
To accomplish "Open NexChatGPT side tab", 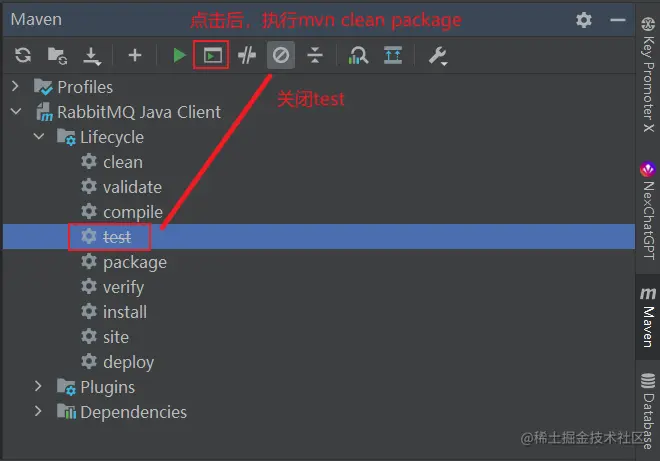I will click(x=648, y=211).
